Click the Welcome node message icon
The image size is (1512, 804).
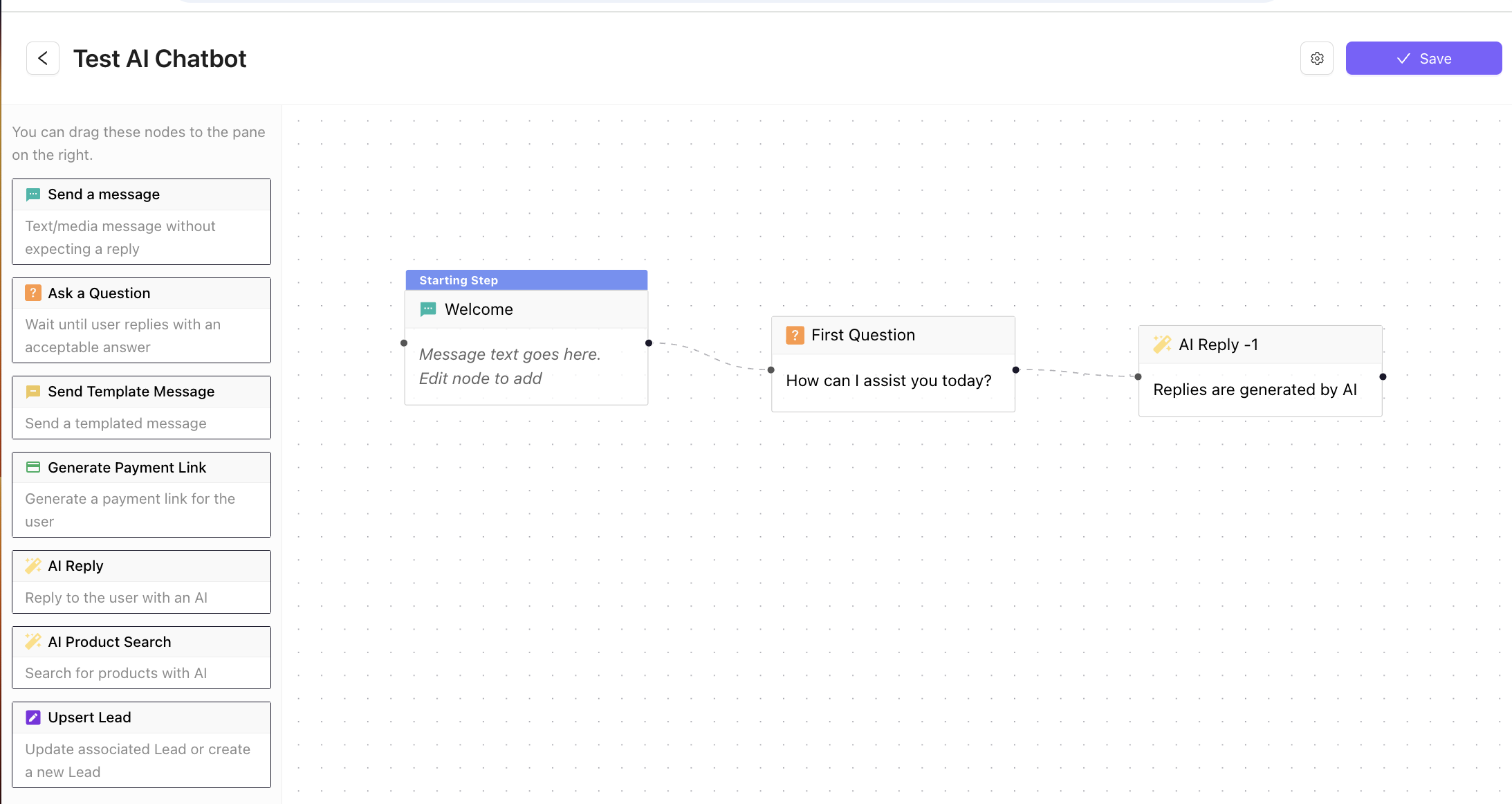click(428, 309)
